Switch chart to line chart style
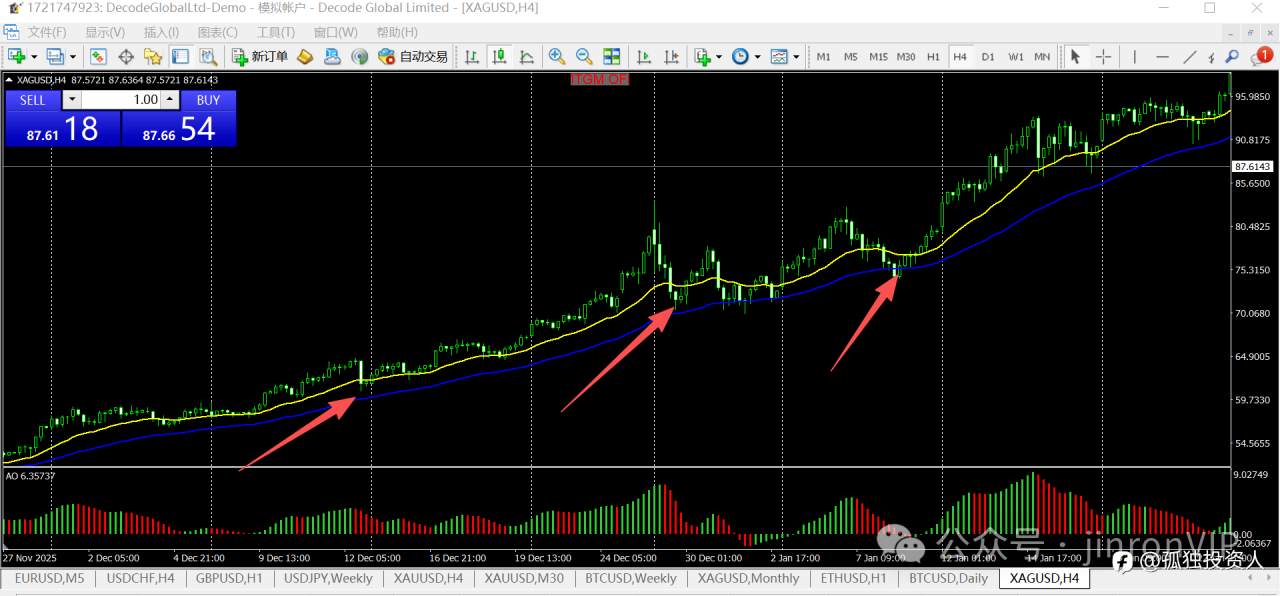1280x596 pixels. [x=526, y=57]
